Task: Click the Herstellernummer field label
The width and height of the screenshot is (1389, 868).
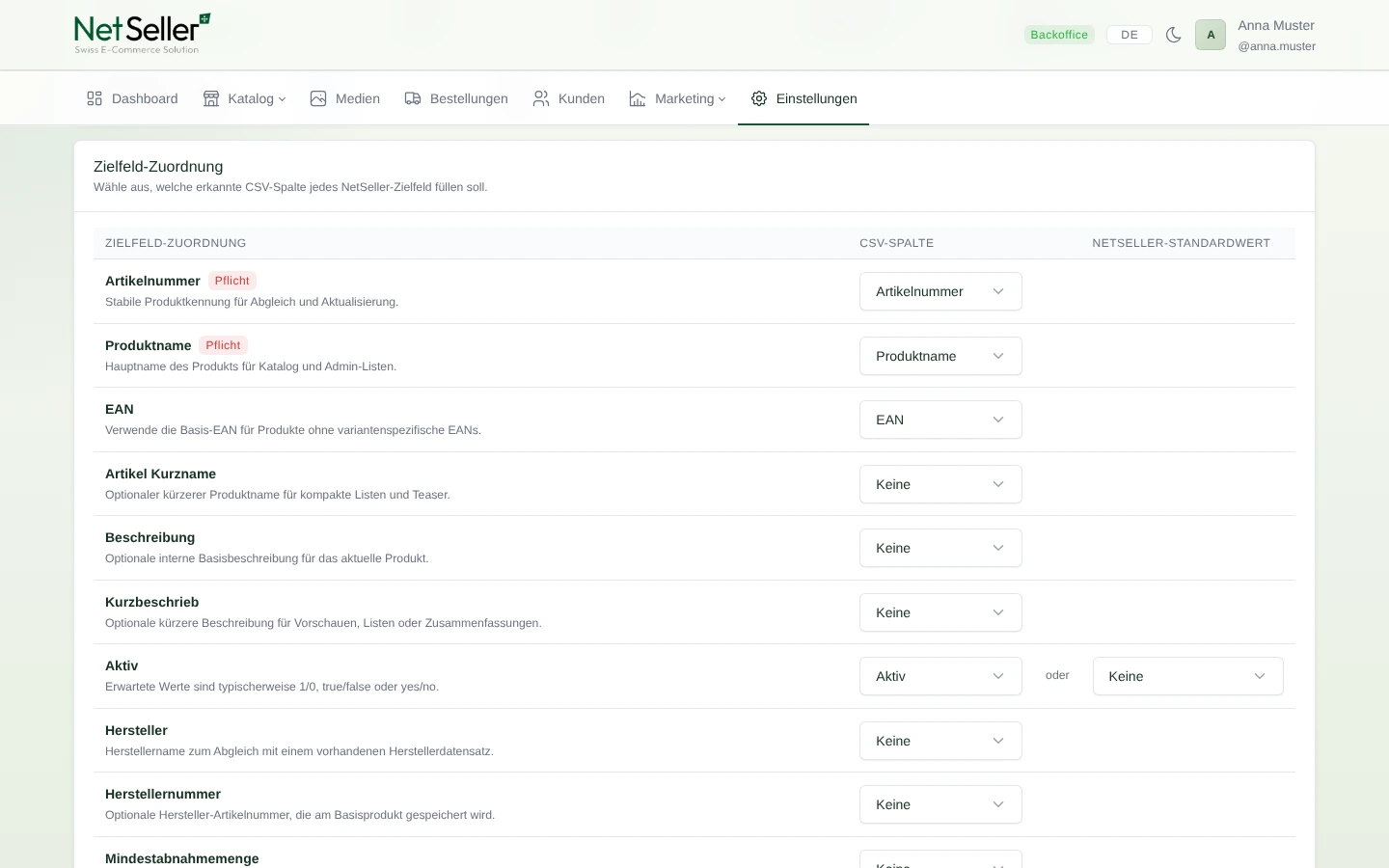Action: pos(163,794)
